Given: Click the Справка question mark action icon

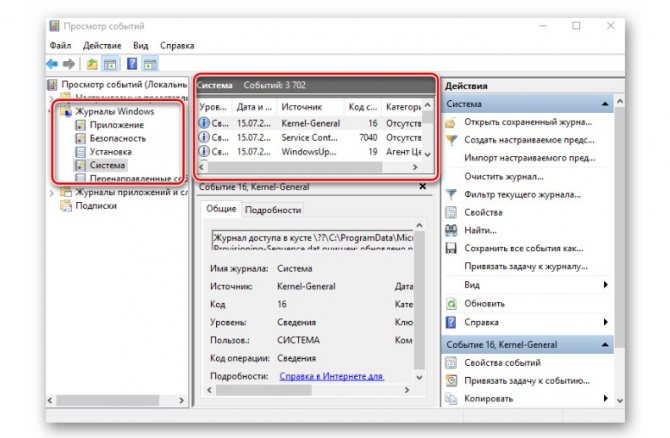Looking at the screenshot, I should click(451, 322).
